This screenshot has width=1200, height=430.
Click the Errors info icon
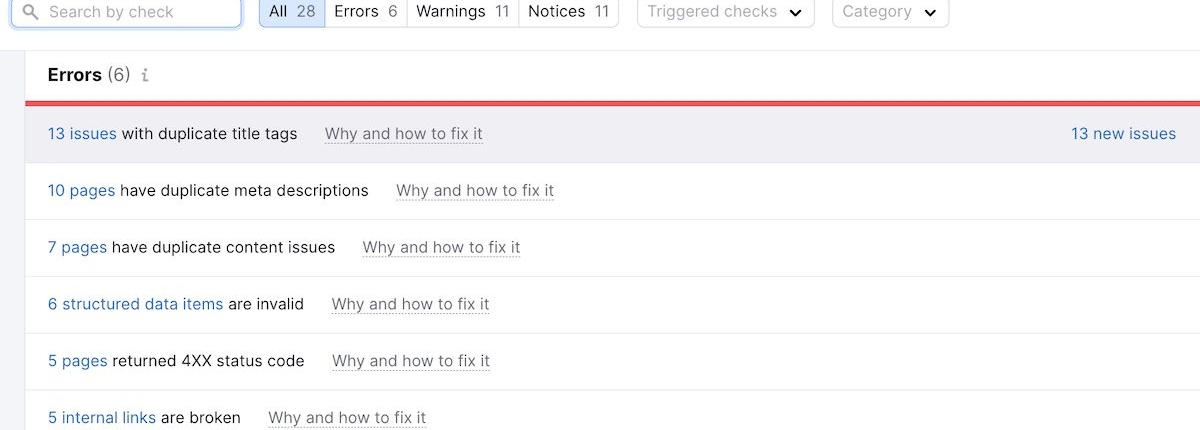point(145,75)
